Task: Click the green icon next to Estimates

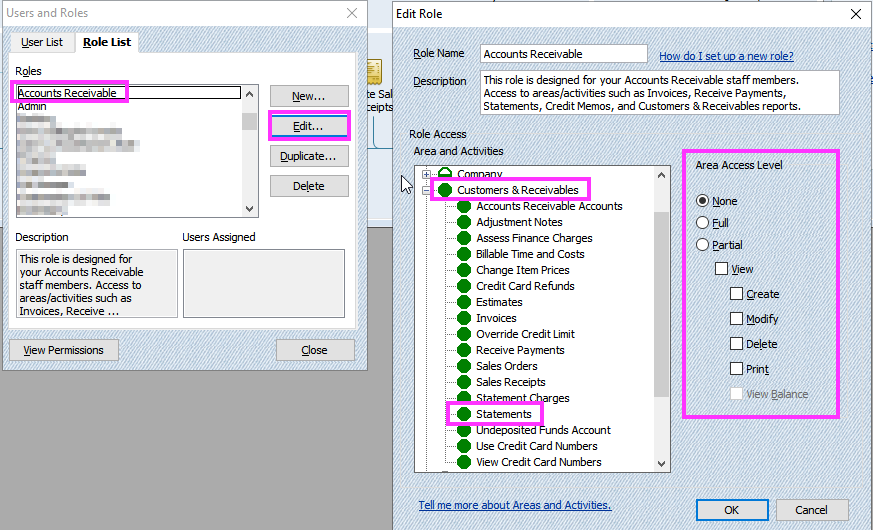Action: pos(464,302)
